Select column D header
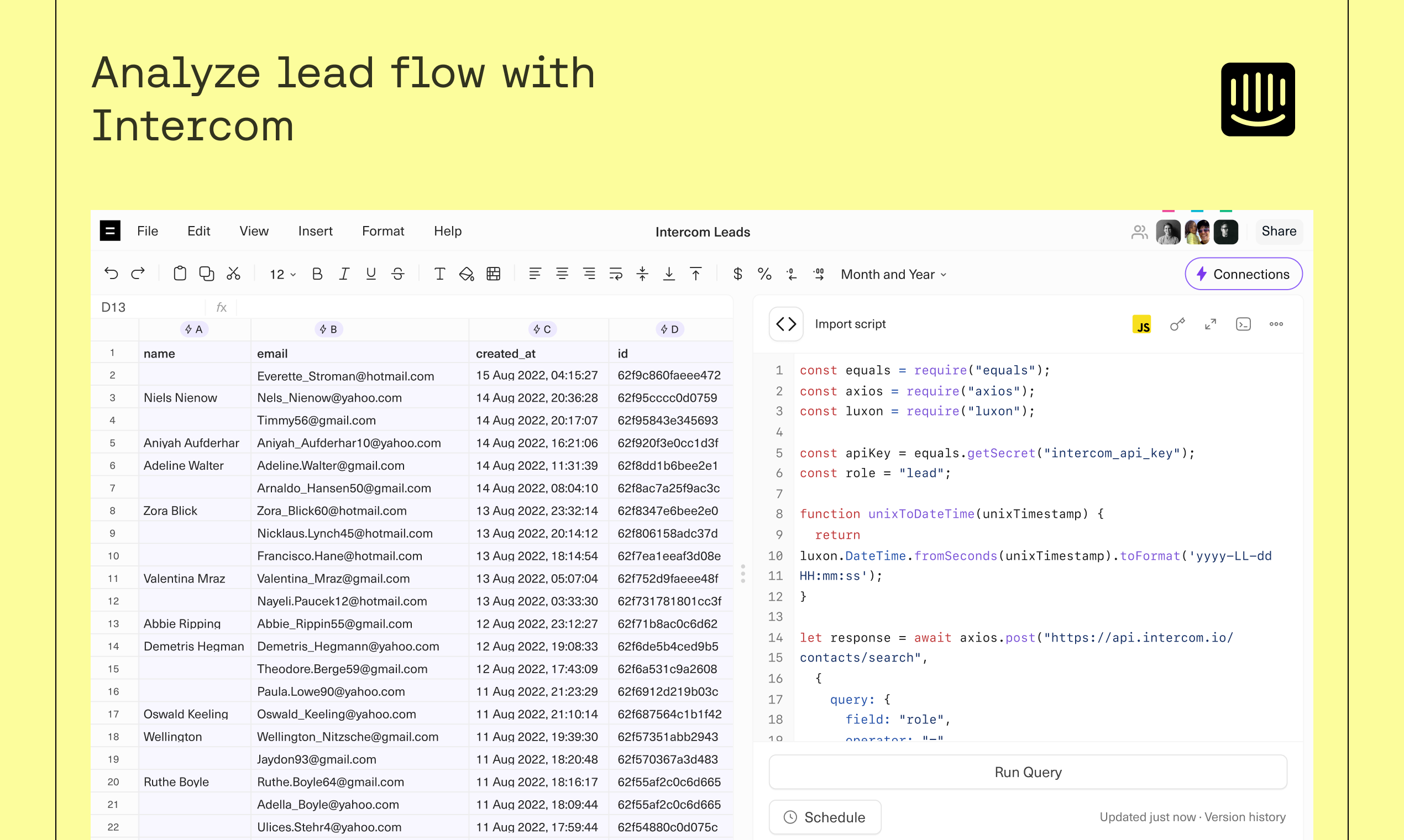This screenshot has width=1404, height=840. pyautogui.click(x=670, y=329)
